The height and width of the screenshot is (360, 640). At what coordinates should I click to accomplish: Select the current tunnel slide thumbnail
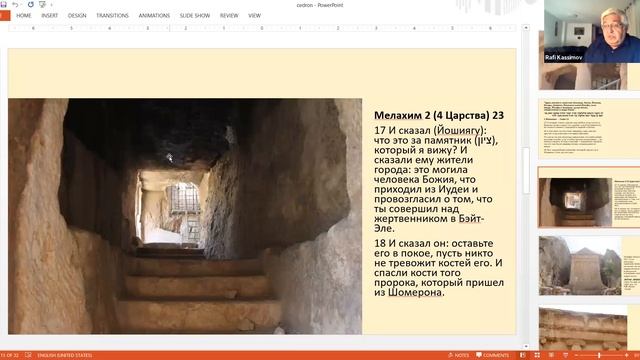point(589,197)
